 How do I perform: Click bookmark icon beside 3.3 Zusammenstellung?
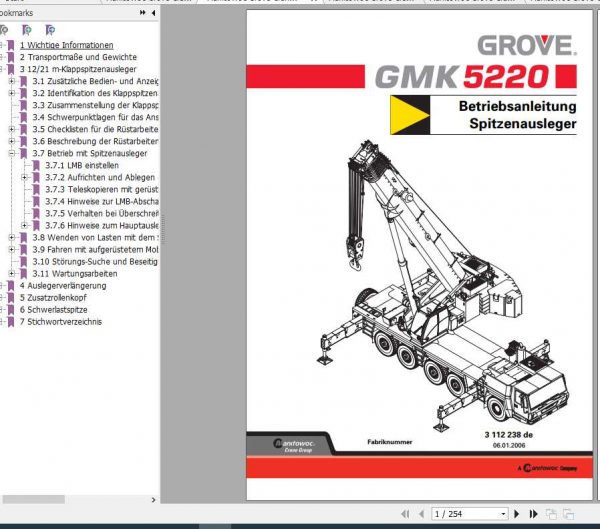(23, 105)
